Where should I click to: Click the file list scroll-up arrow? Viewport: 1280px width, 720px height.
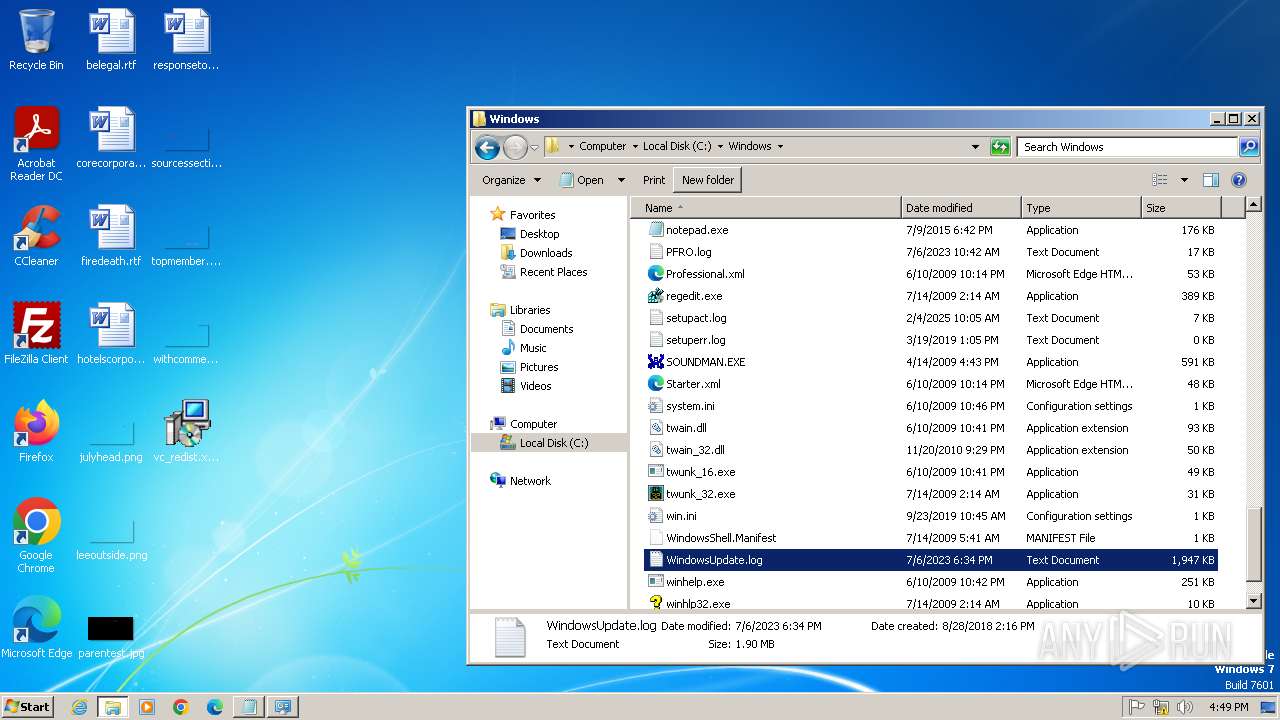(x=1254, y=206)
